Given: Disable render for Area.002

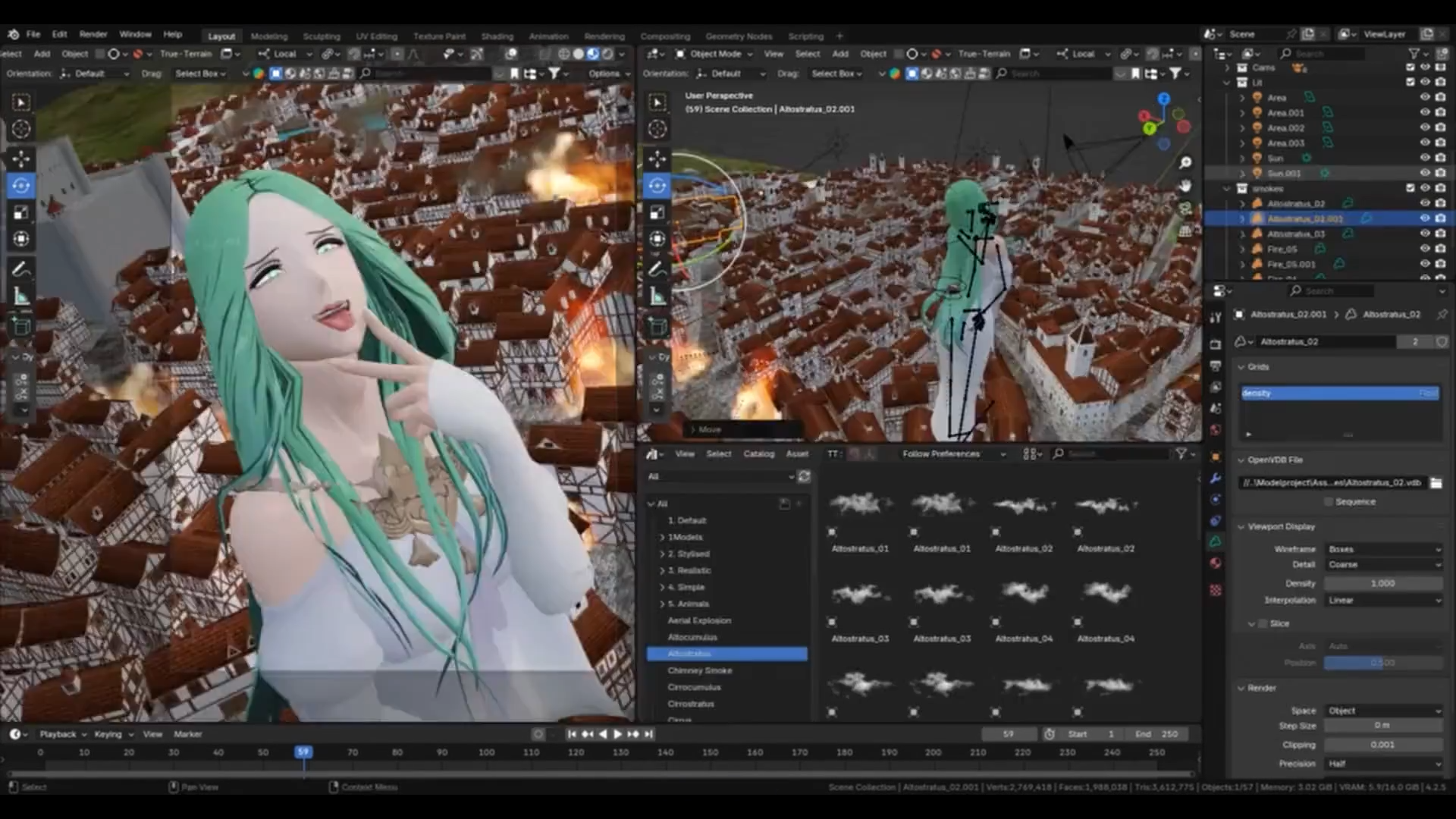Looking at the screenshot, I should point(1440,127).
